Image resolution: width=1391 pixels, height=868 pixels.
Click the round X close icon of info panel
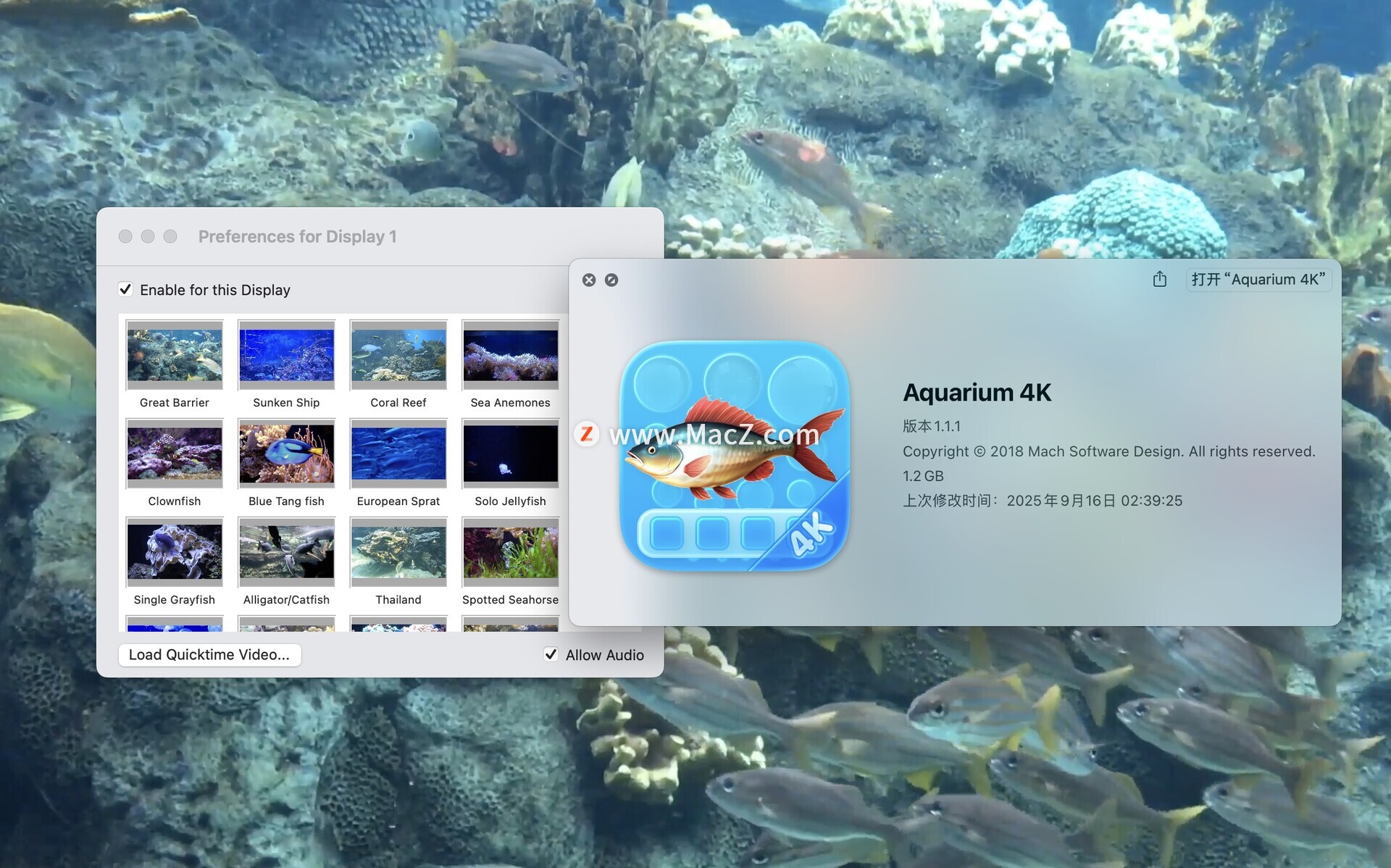(589, 280)
